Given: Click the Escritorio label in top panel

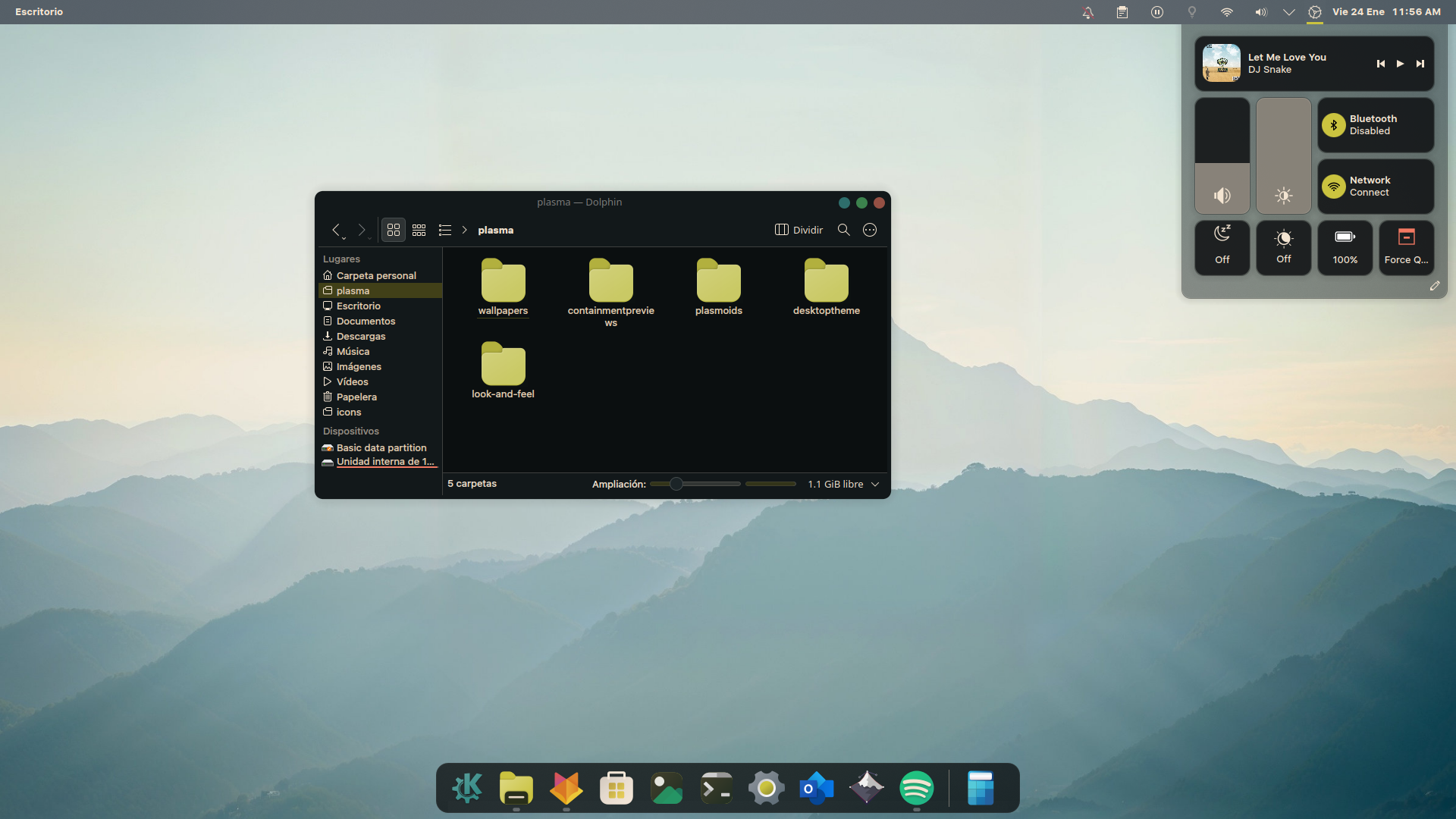Looking at the screenshot, I should pyautogui.click(x=39, y=11).
